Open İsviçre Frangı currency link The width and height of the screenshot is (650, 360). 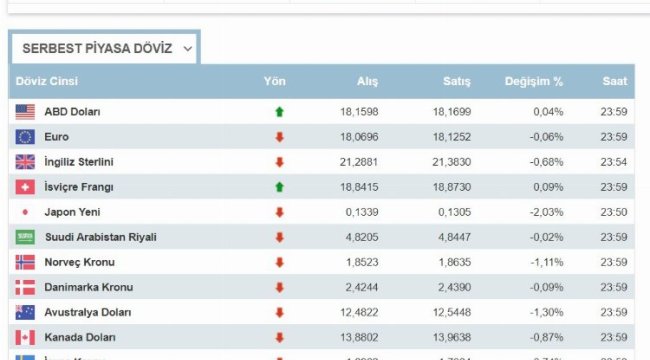tap(79, 187)
